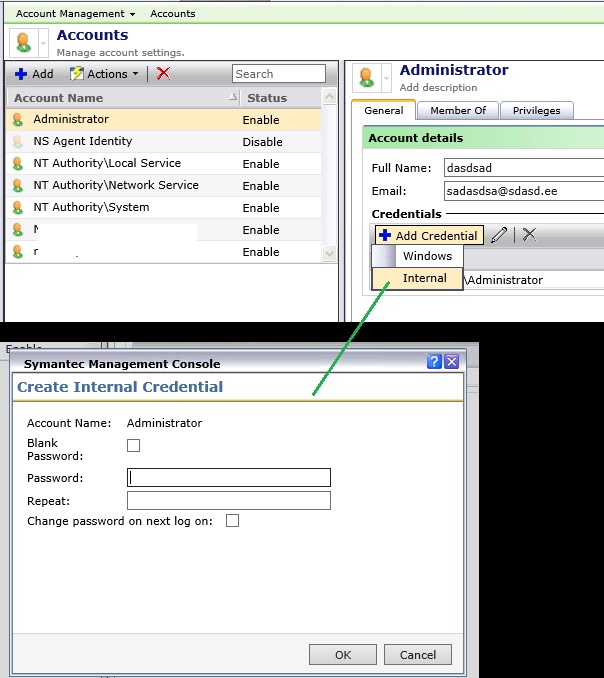Select NT Authority\Network Service account

[164, 185]
